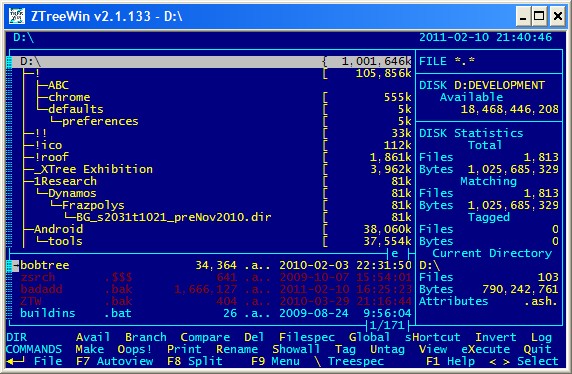Click the F8 Split option
Viewport: 572px width, 374px height.
tap(194, 361)
